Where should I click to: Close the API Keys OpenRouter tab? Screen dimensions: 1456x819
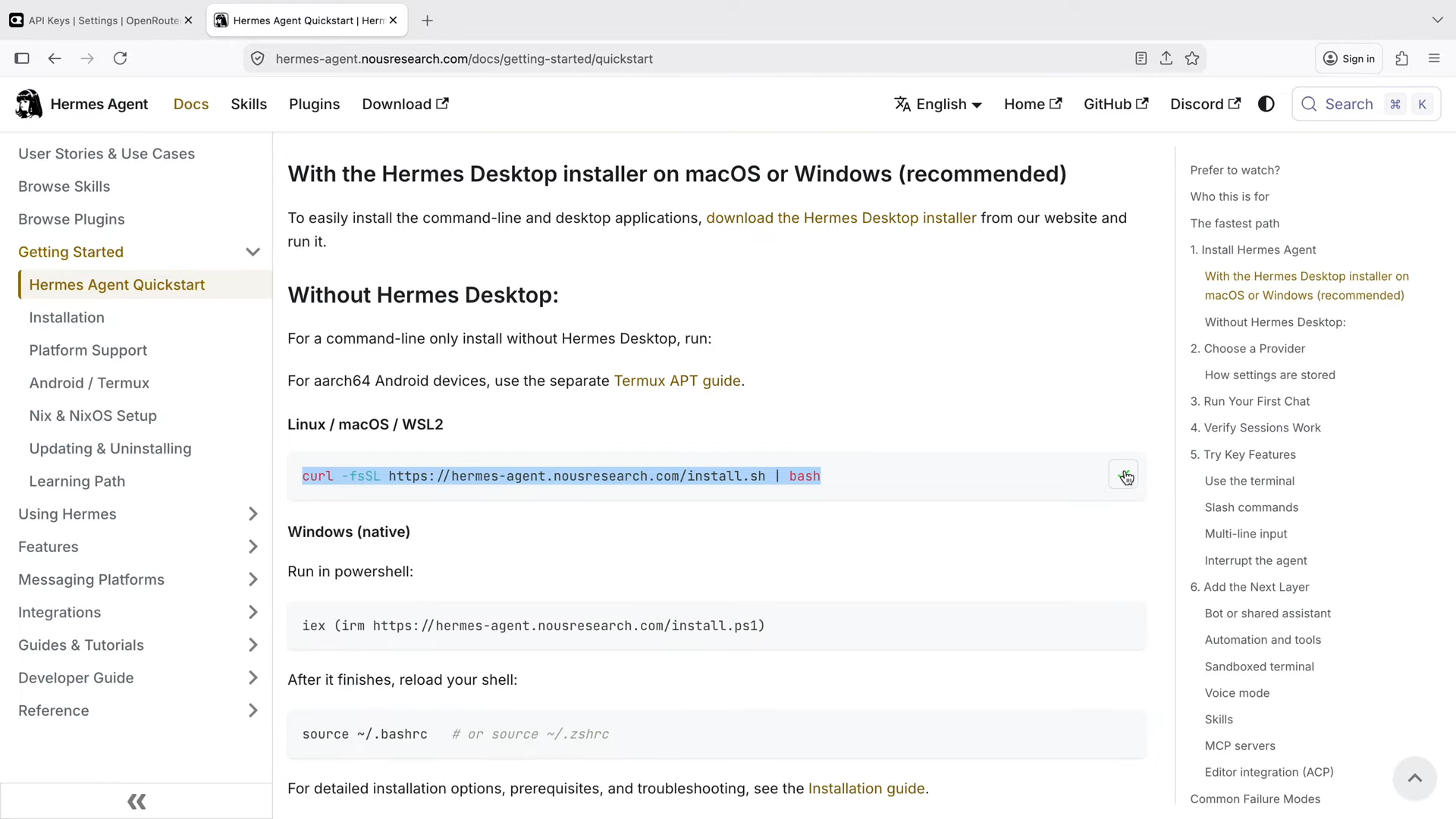click(188, 20)
